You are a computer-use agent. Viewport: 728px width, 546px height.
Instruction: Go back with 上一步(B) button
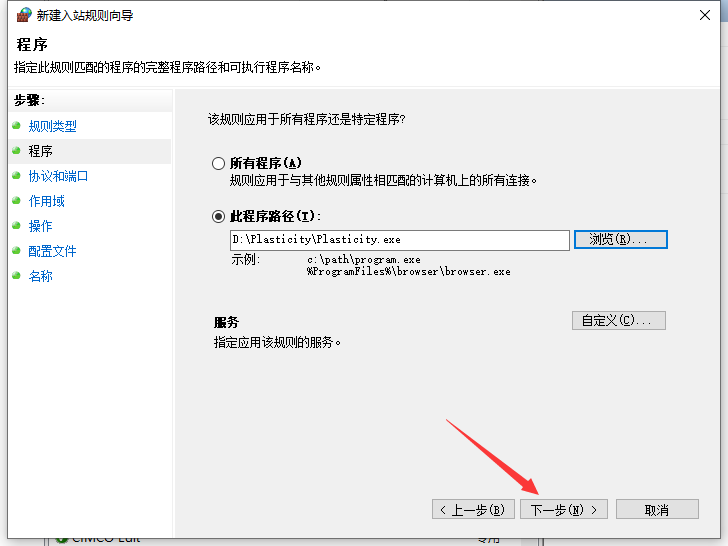[x=474, y=509]
